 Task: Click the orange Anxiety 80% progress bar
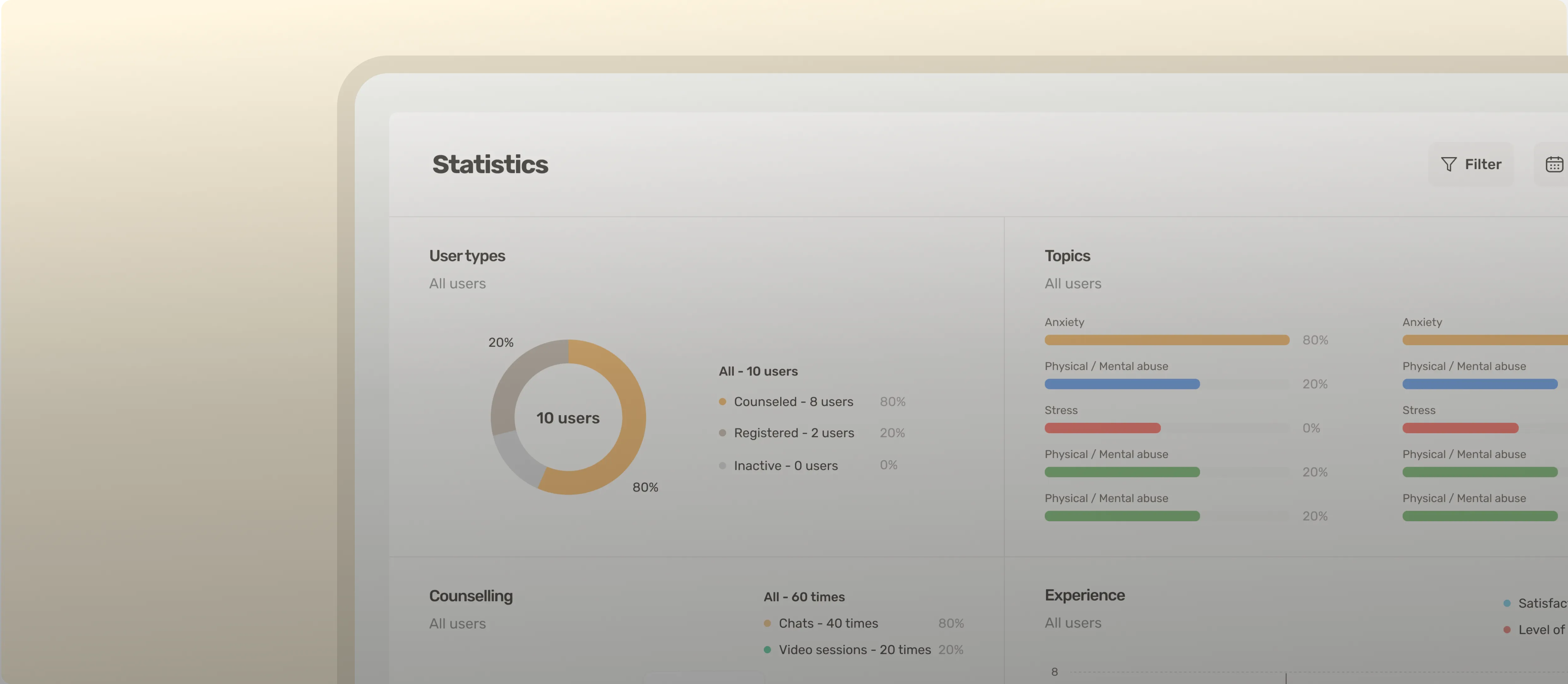pyautogui.click(x=1166, y=340)
